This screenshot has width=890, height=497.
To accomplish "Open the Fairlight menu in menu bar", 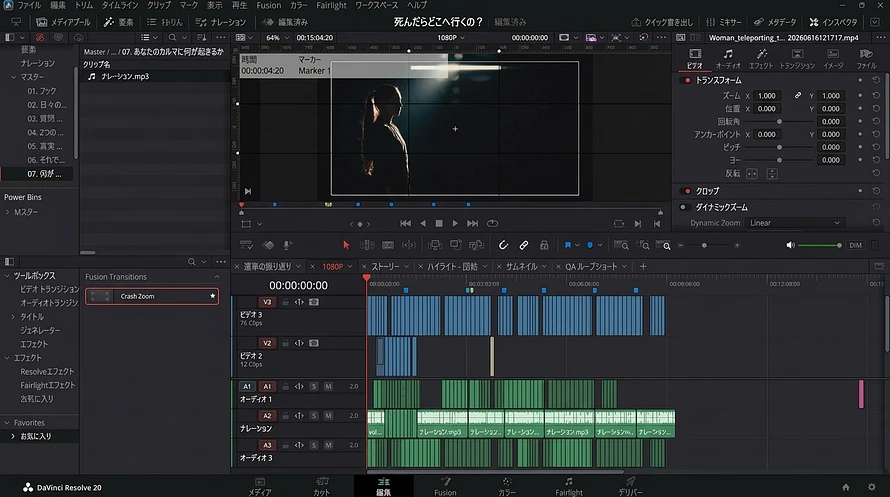I will pyautogui.click(x=331, y=5).
